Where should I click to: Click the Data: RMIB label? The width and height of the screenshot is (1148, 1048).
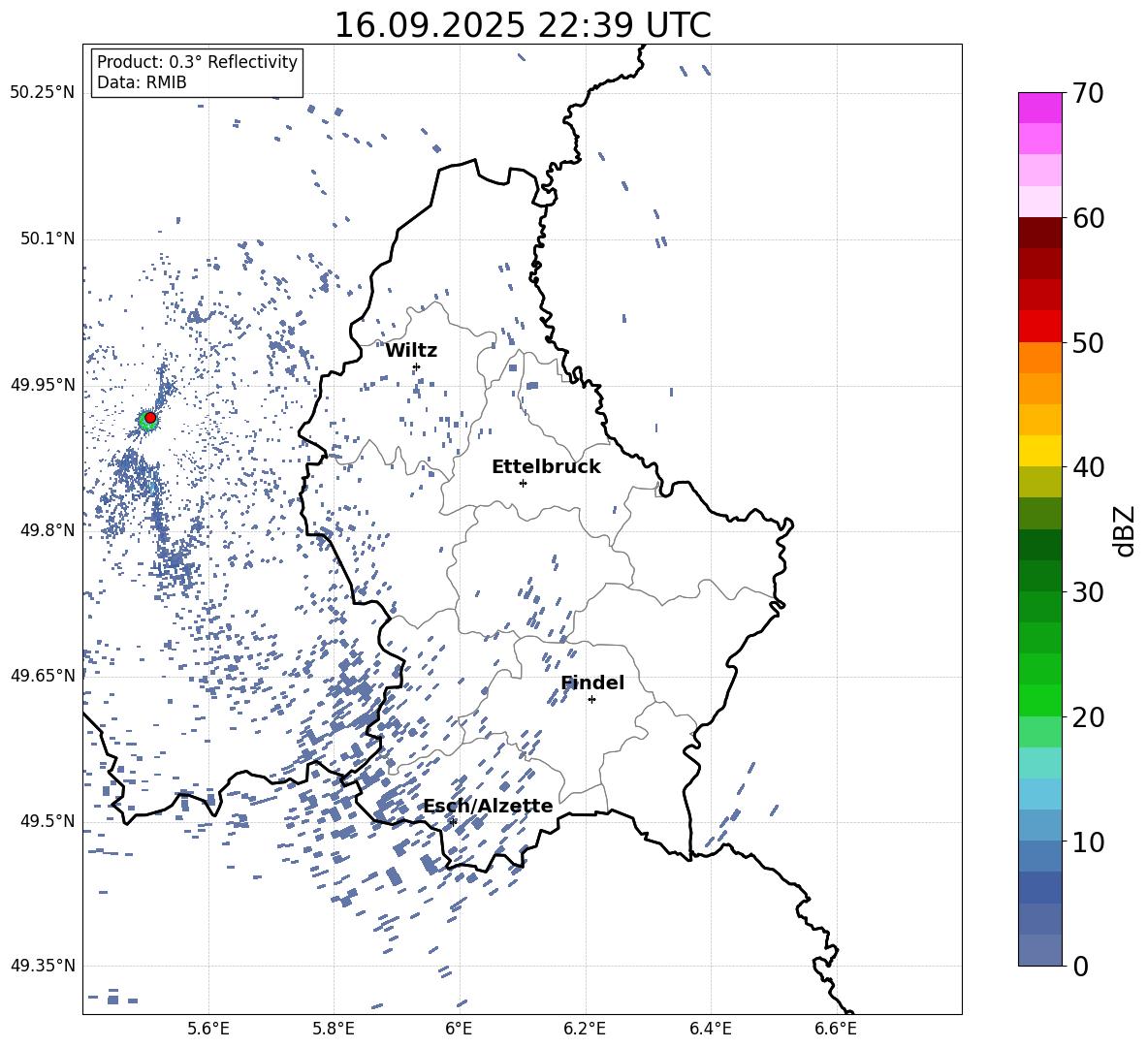click(142, 82)
